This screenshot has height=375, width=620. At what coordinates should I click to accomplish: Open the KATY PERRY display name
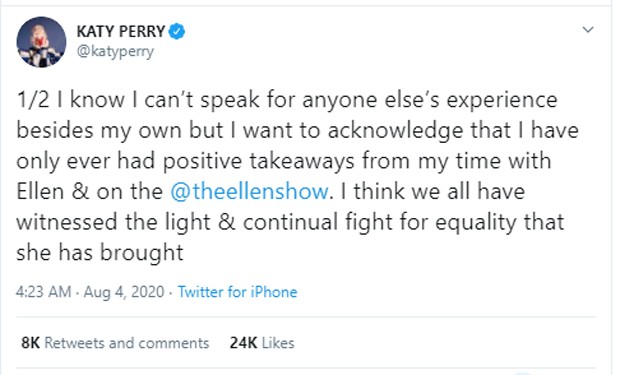click(x=121, y=31)
